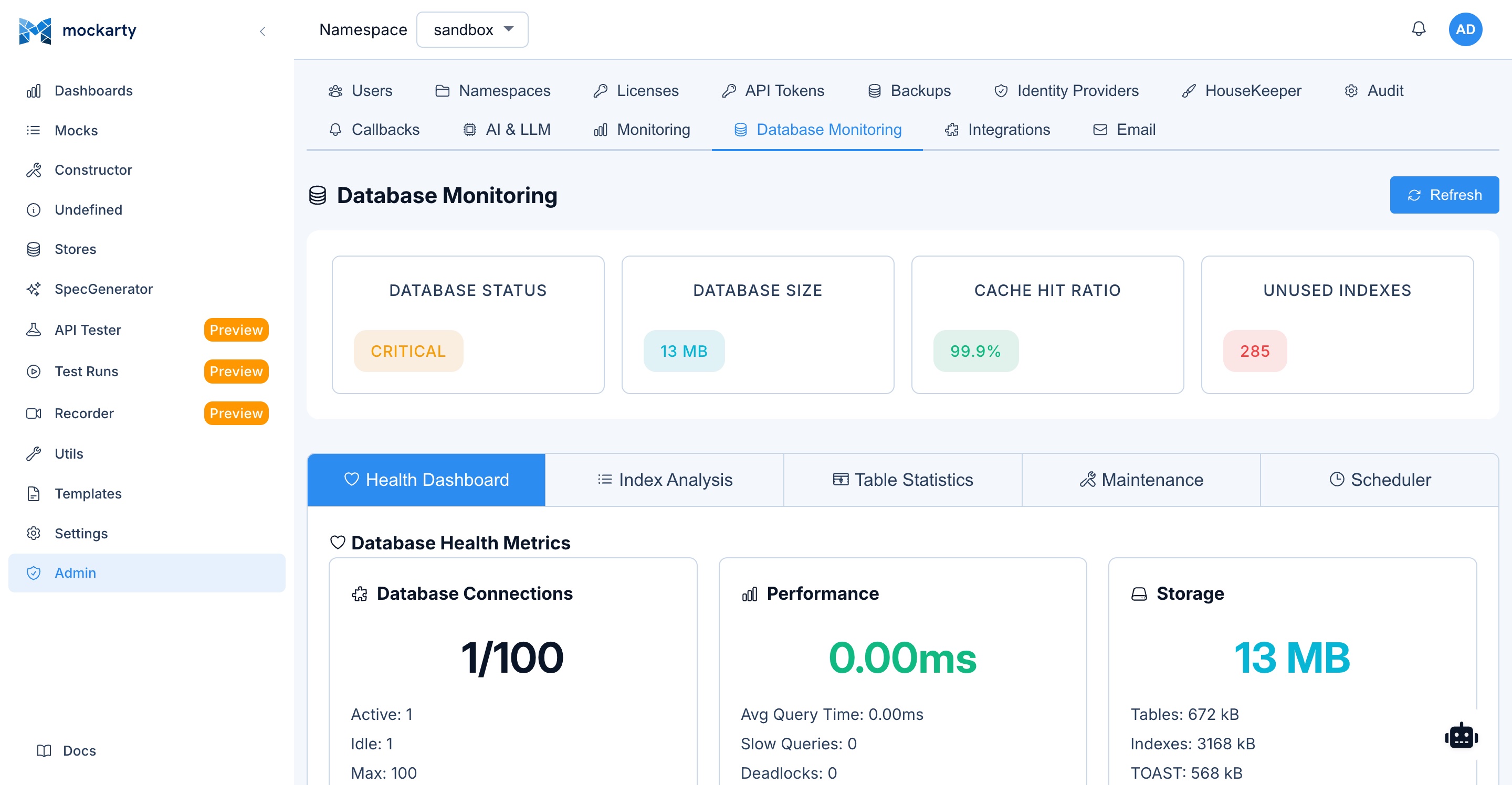The height and width of the screenshot is (785, 1512).
Task: Switch to the Users tab
Action: pyautogui.click(x=360, y=90)
